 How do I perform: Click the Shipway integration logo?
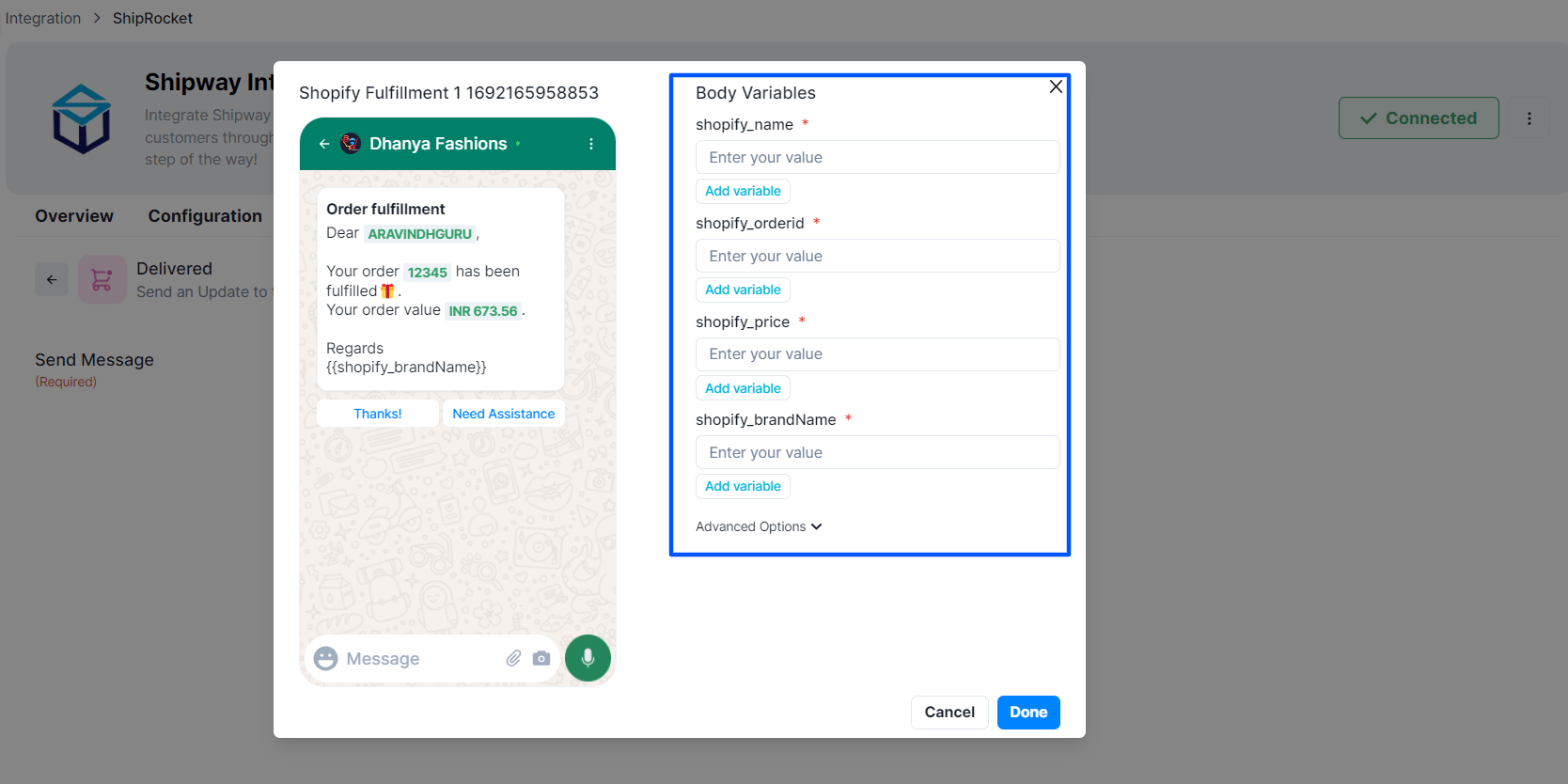pyautogui.click(x=82, y=118)
